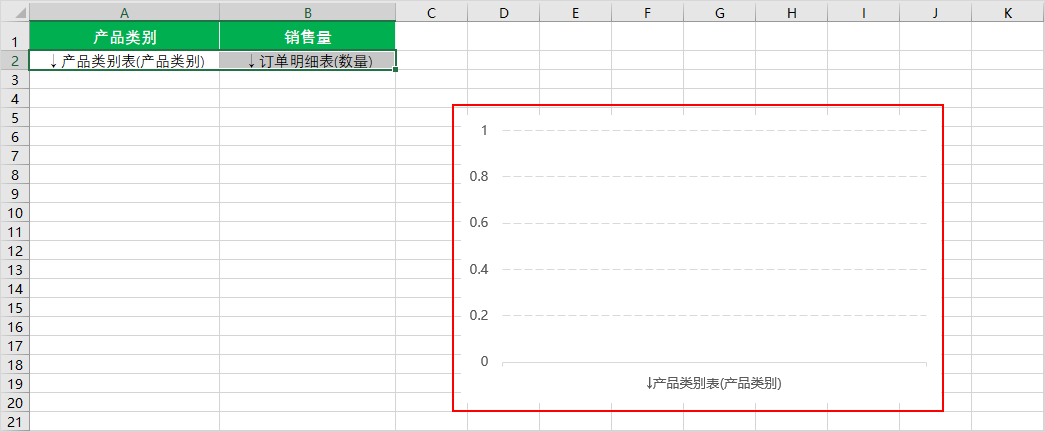Select row 2 header

pyautogui.click(x=15, y=60)
